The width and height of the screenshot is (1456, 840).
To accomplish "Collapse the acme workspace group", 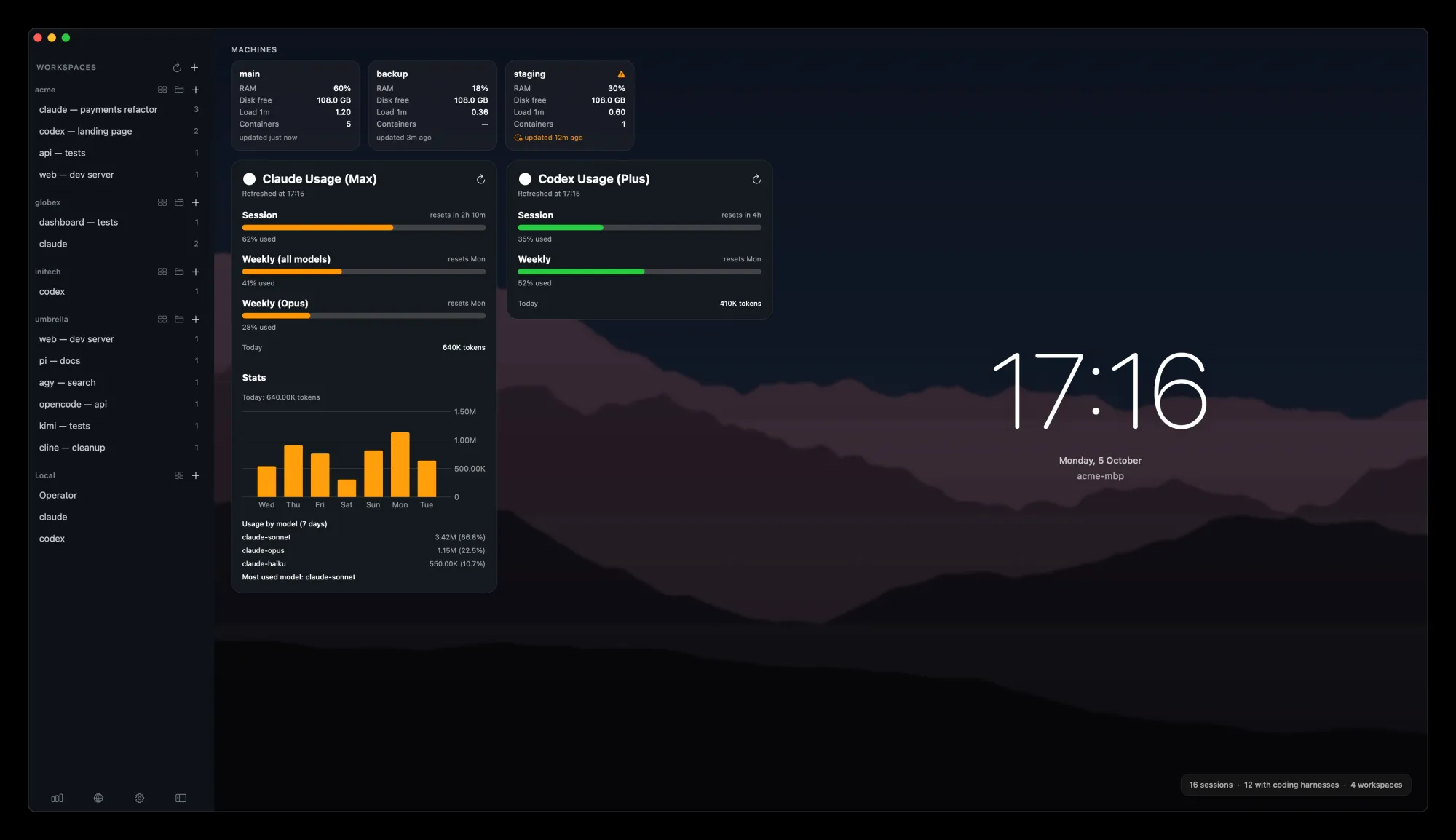I will tap(45, 90).
